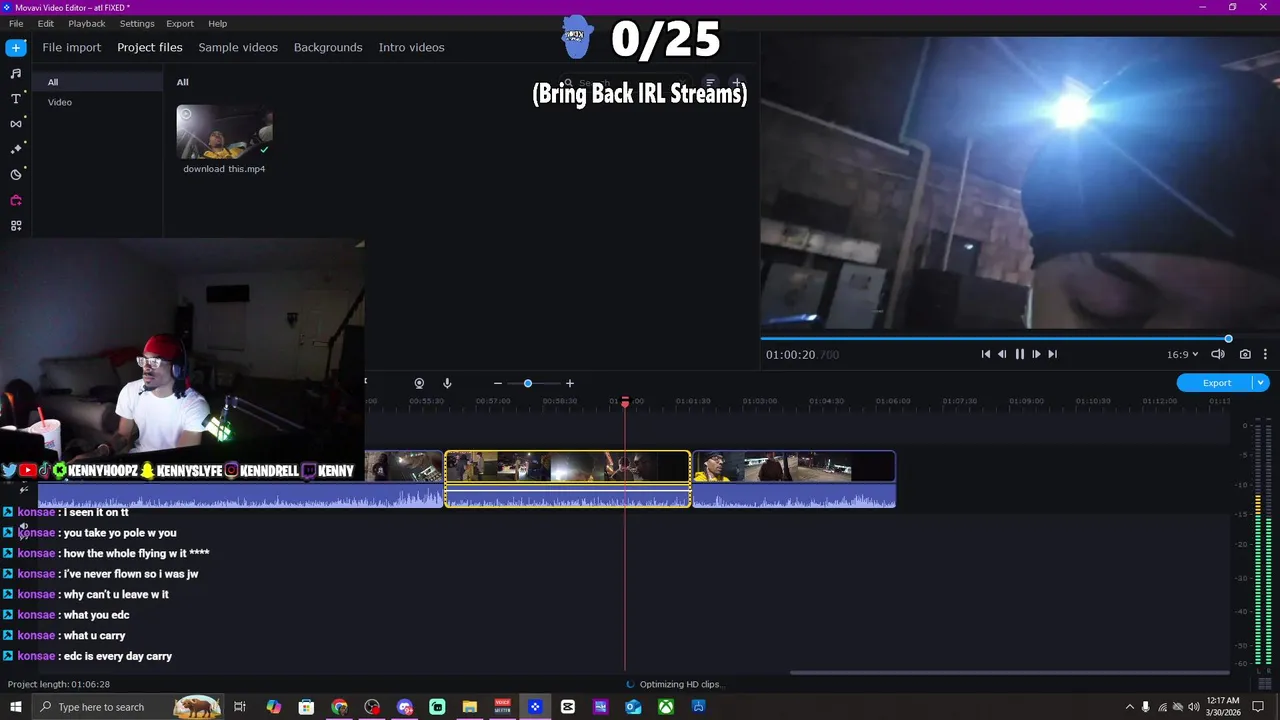
Task: Open the Windows Start menu
Action: (x=16, y=707)
